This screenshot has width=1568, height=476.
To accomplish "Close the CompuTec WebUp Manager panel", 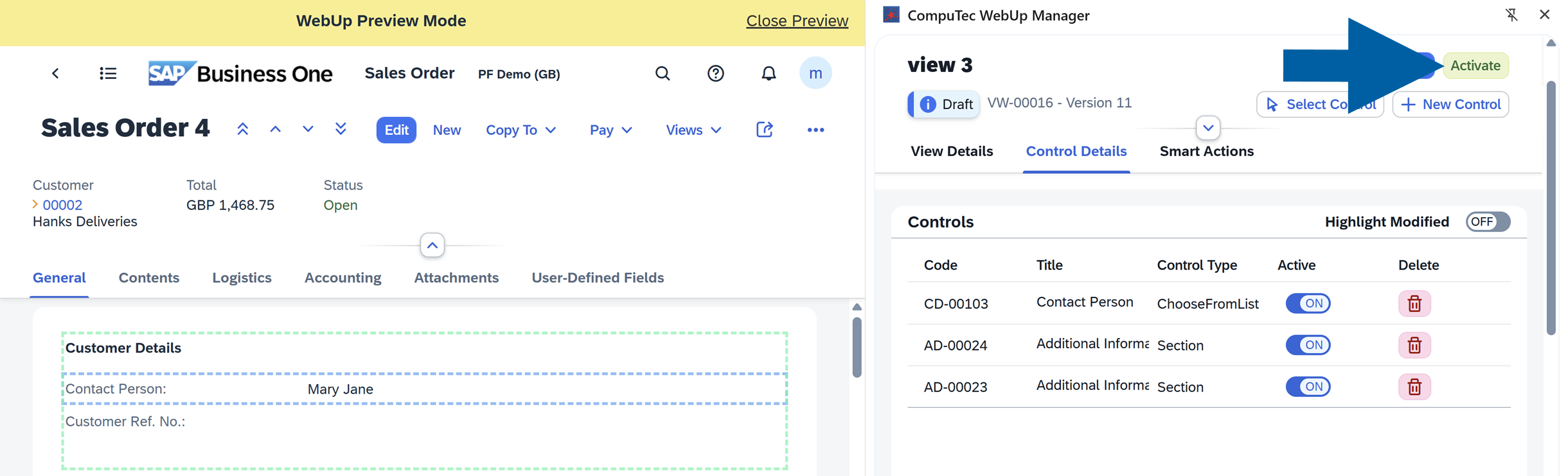I will pyautogui.click(x=1545, y=15).
